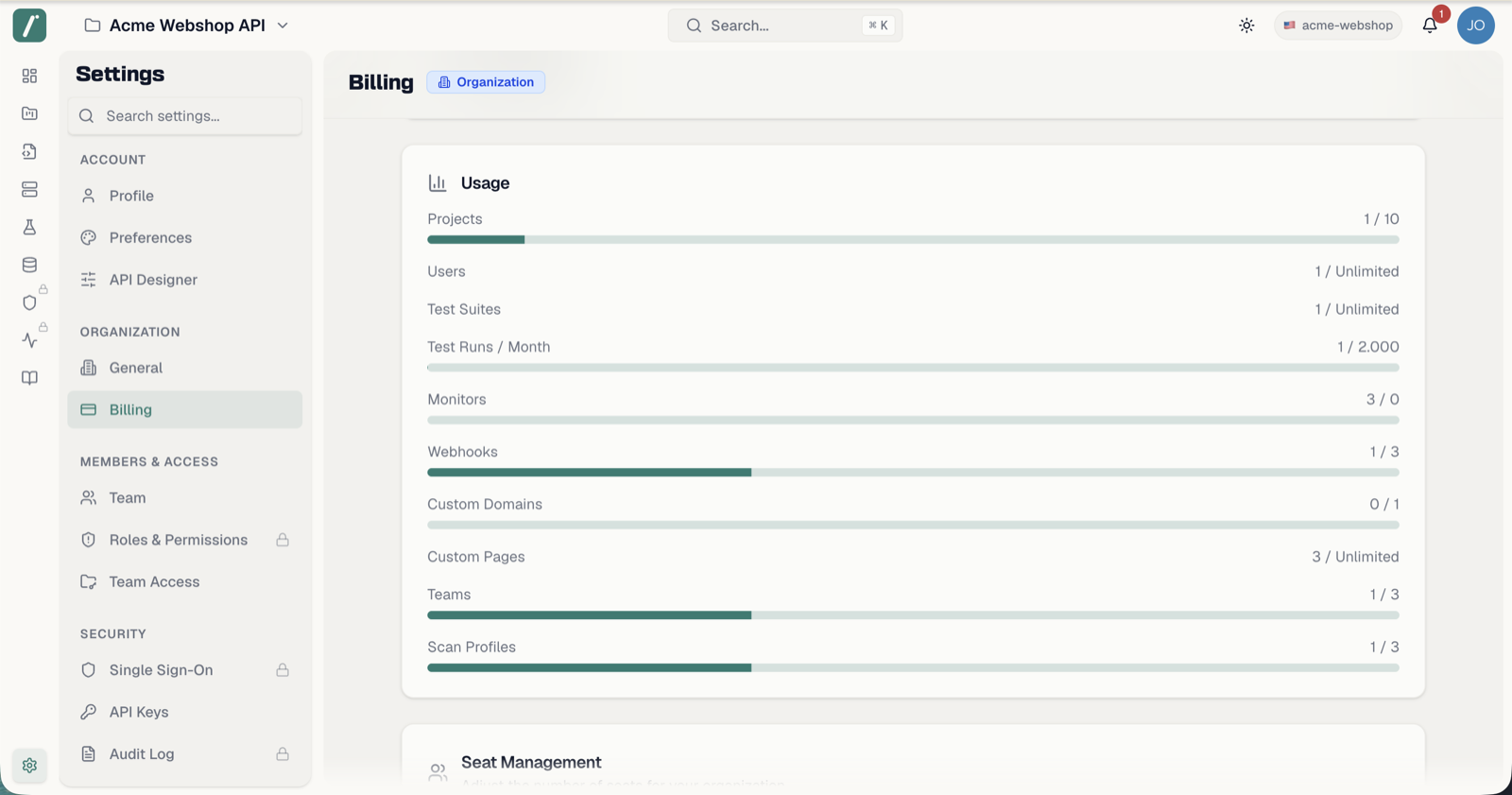Click the Projects usage progress bar
This screenshot has width=1512, height=795.
[x=913, y=240]
